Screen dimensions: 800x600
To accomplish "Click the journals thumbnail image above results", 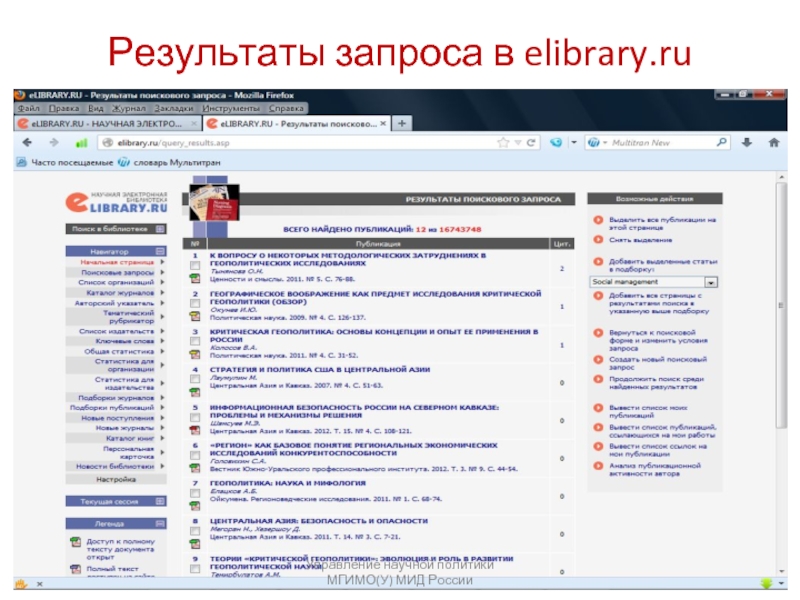I will pos(214,202).
